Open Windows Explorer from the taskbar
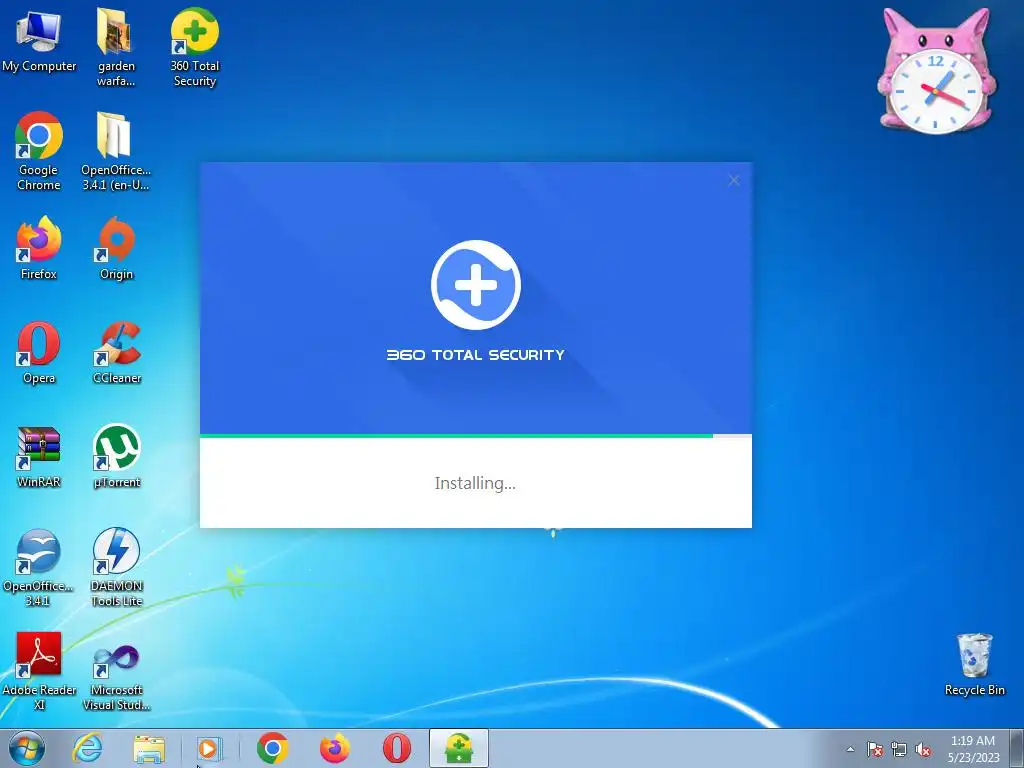The image size is (1024, 768). click(x=149, y=748)
